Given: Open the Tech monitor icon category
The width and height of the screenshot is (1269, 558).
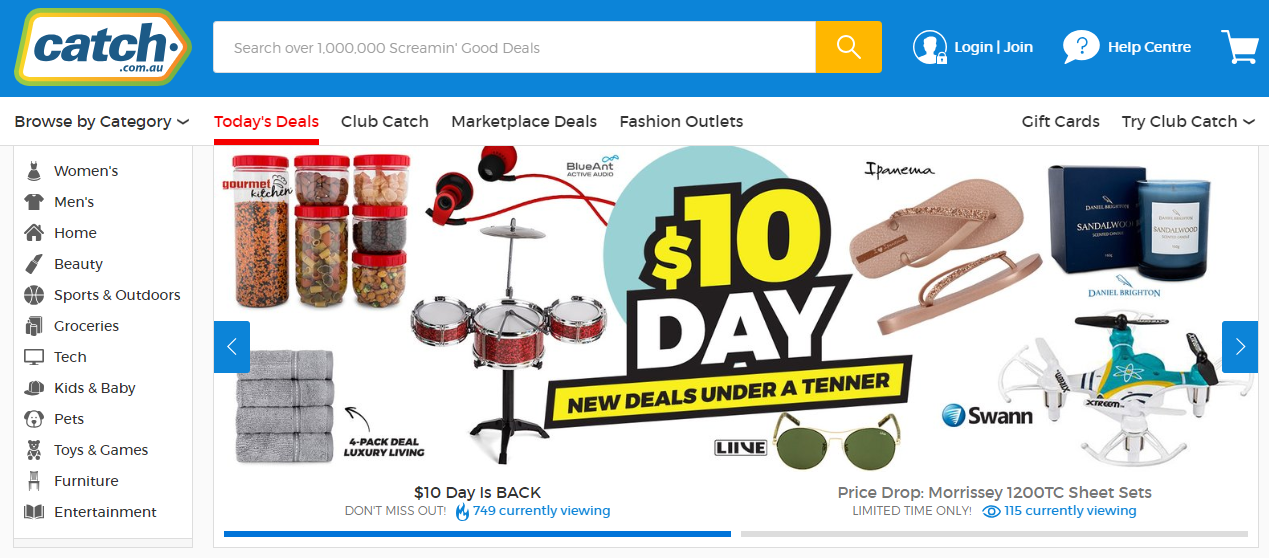Looking at the screenshot, I should tap(34, 357).
